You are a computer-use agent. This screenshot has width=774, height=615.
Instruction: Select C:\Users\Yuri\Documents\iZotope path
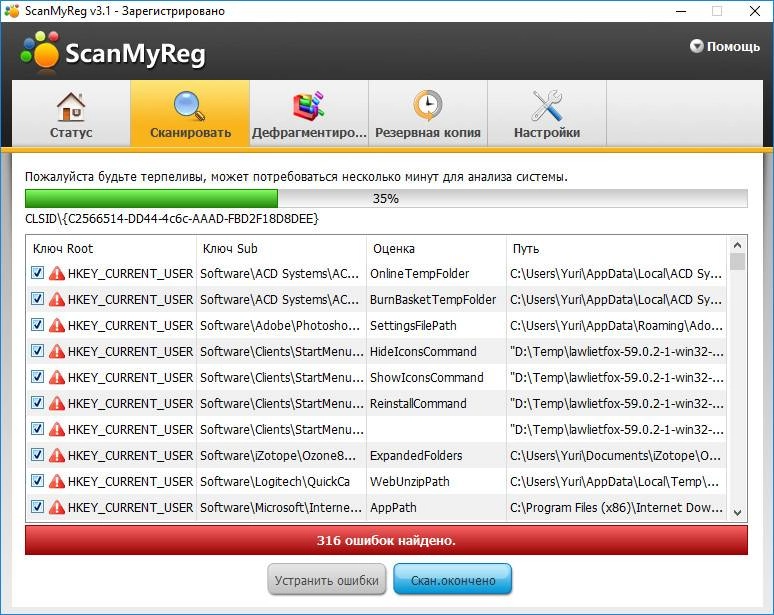point(616,455)
